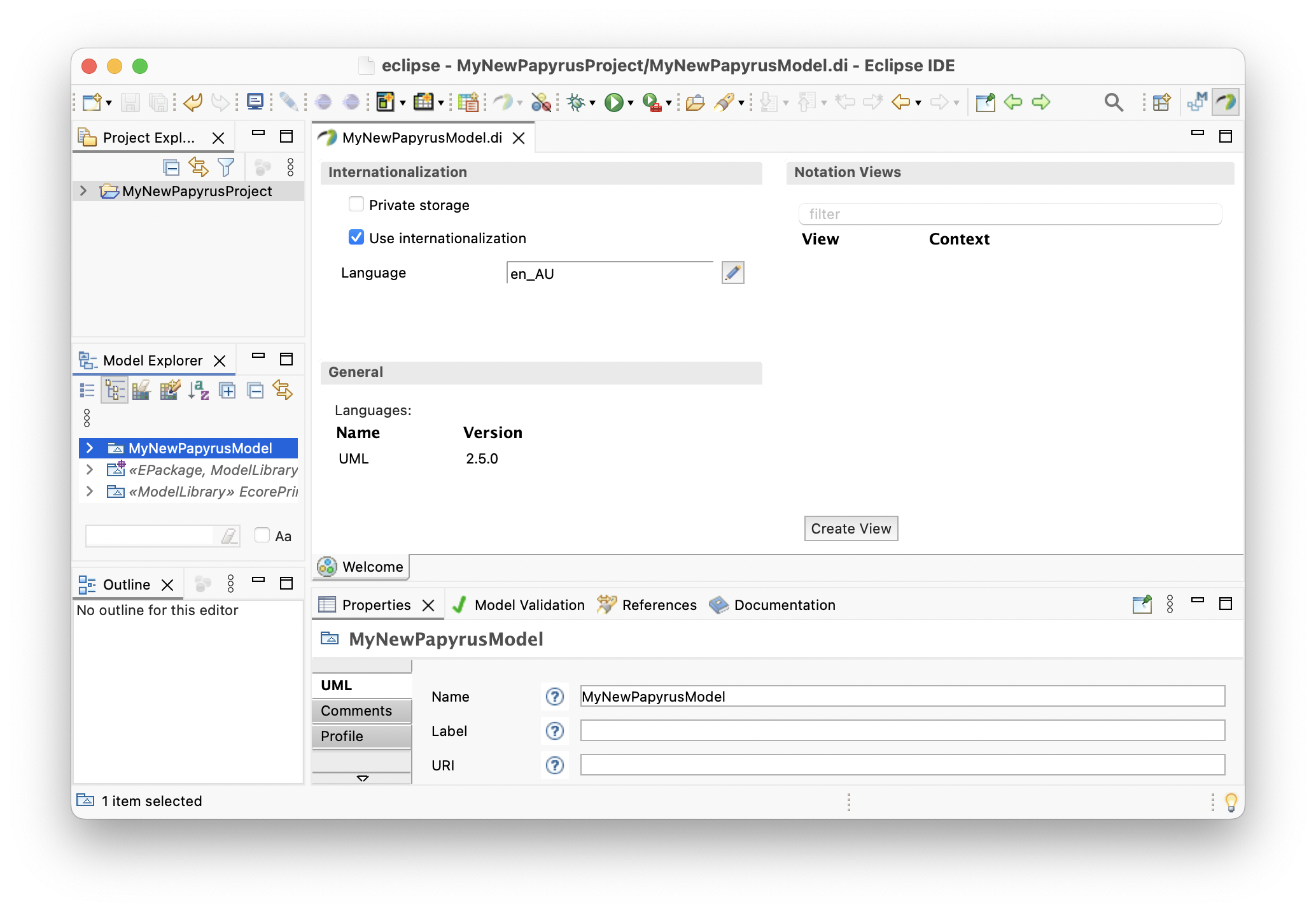Switch to the Model Validation tab
Viewport: 1316px width, 913px height.
pyautogui.click(x=518, y=605)
